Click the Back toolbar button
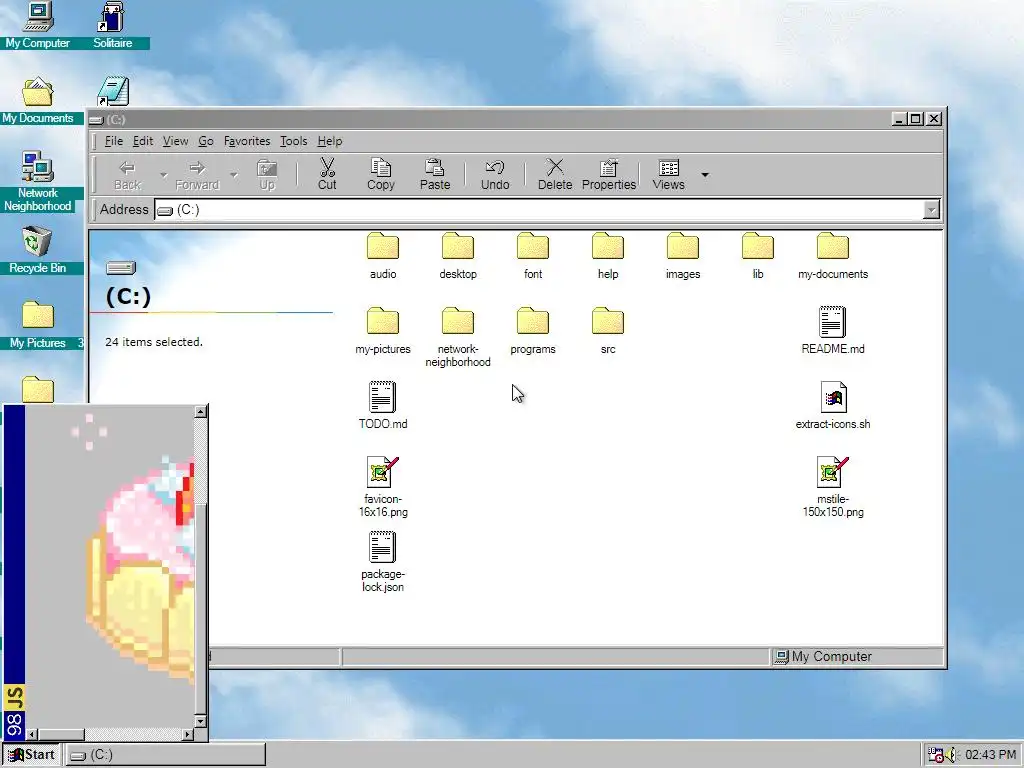The height and width of the screenshot is (768, 1024). point(127,174)
